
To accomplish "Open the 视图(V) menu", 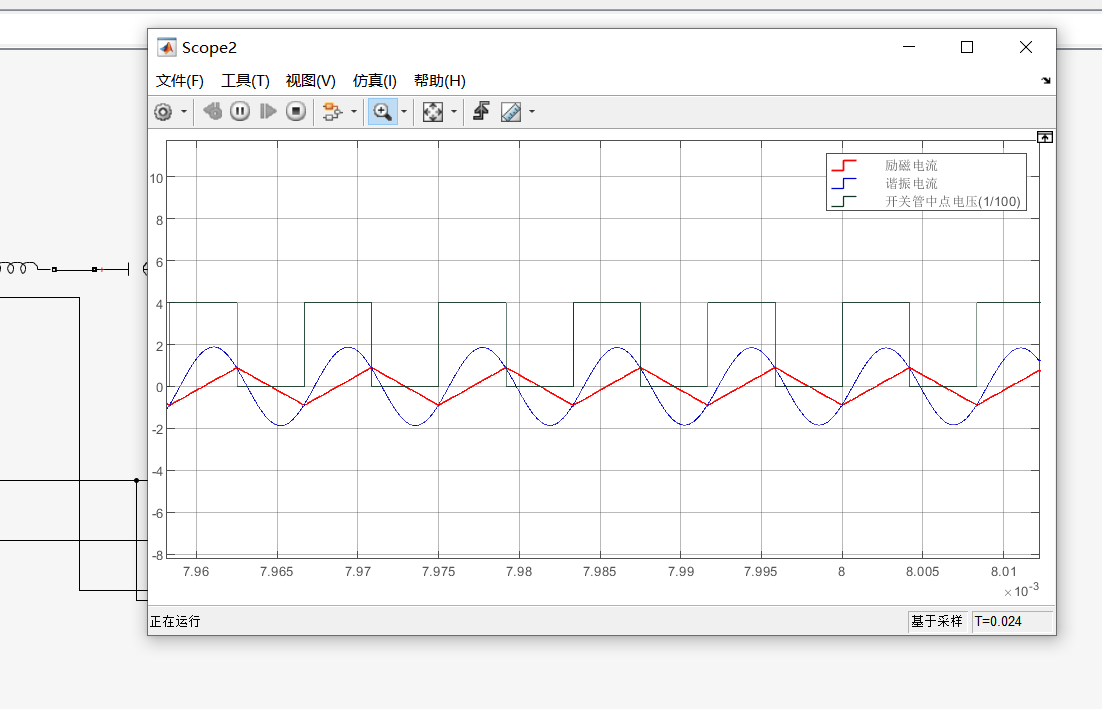I will click(x=310, y=81).
